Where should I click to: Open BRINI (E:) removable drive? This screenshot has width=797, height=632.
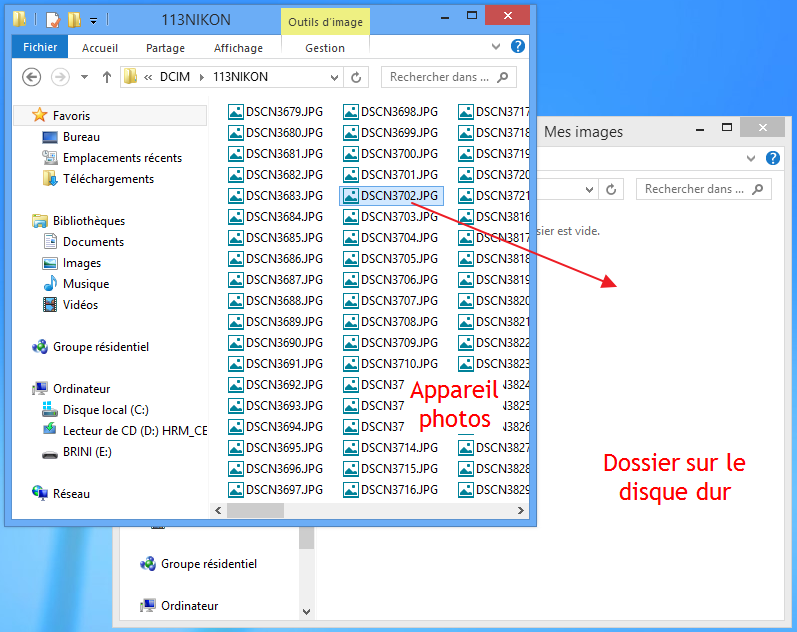tap(77, 452)
